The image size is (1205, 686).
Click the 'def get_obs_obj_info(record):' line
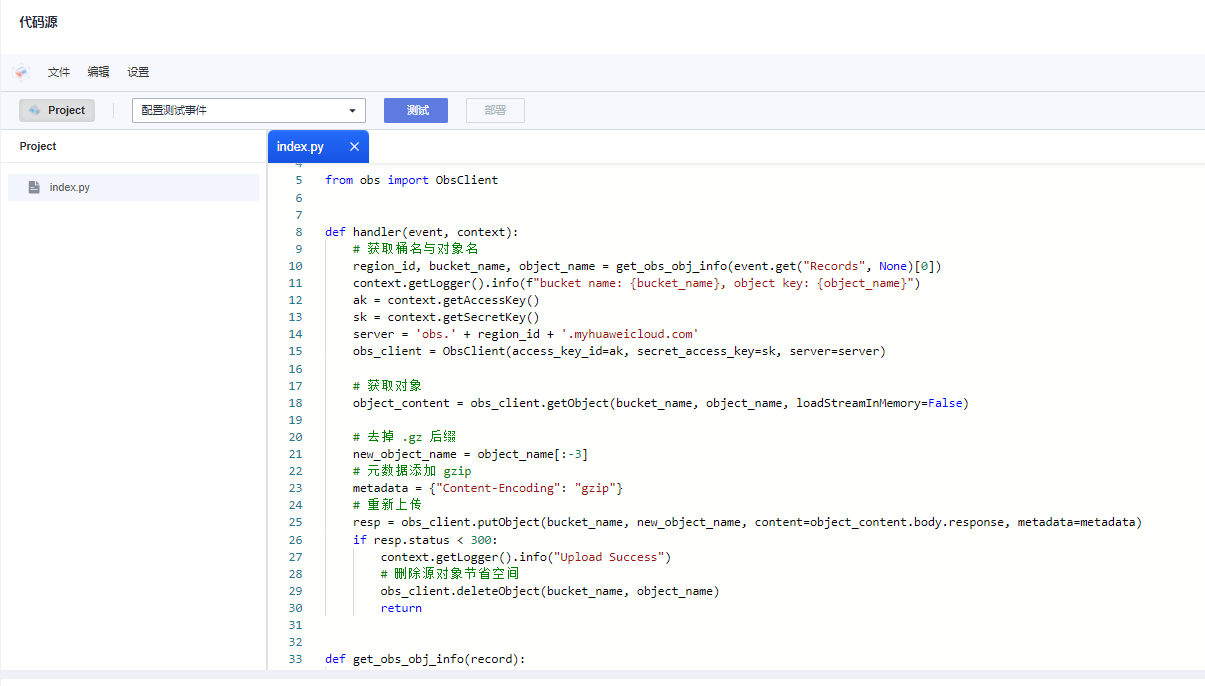click(x=425, y=659)
